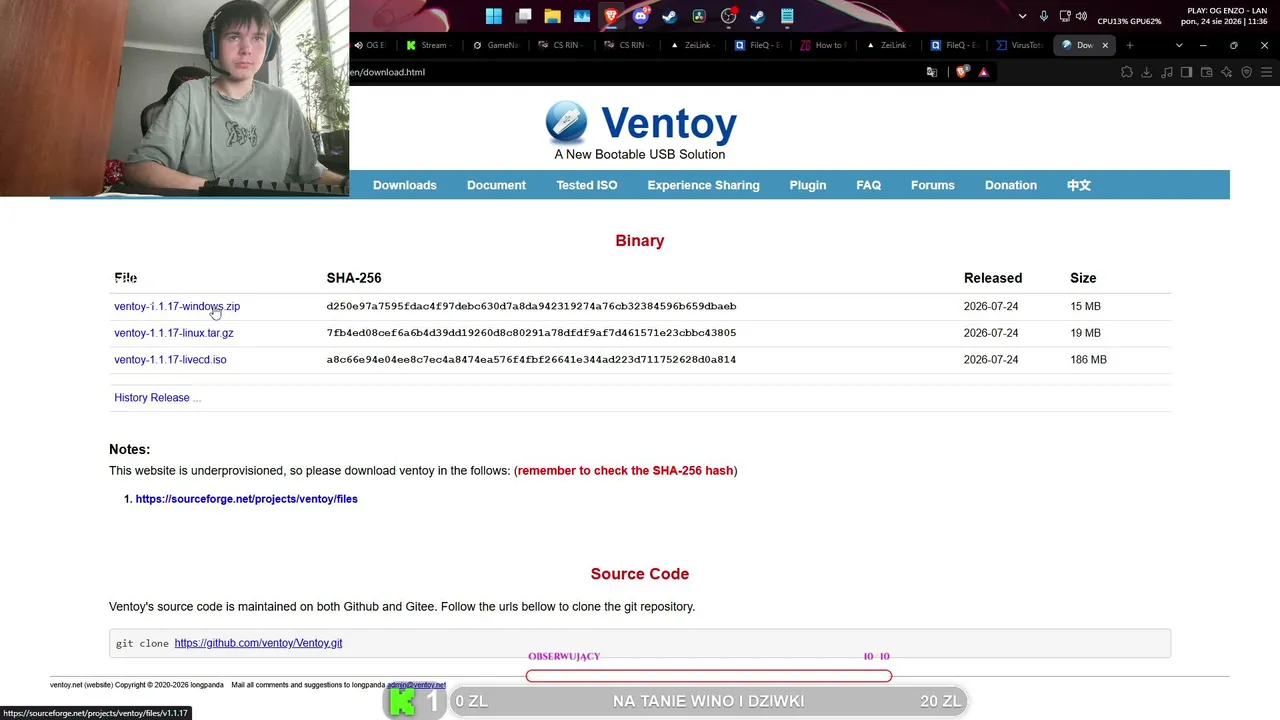Download ventoy-1.1.17-linux.tar.gz
Viewport: 1280px width, 720px height.
coord(174,333)
